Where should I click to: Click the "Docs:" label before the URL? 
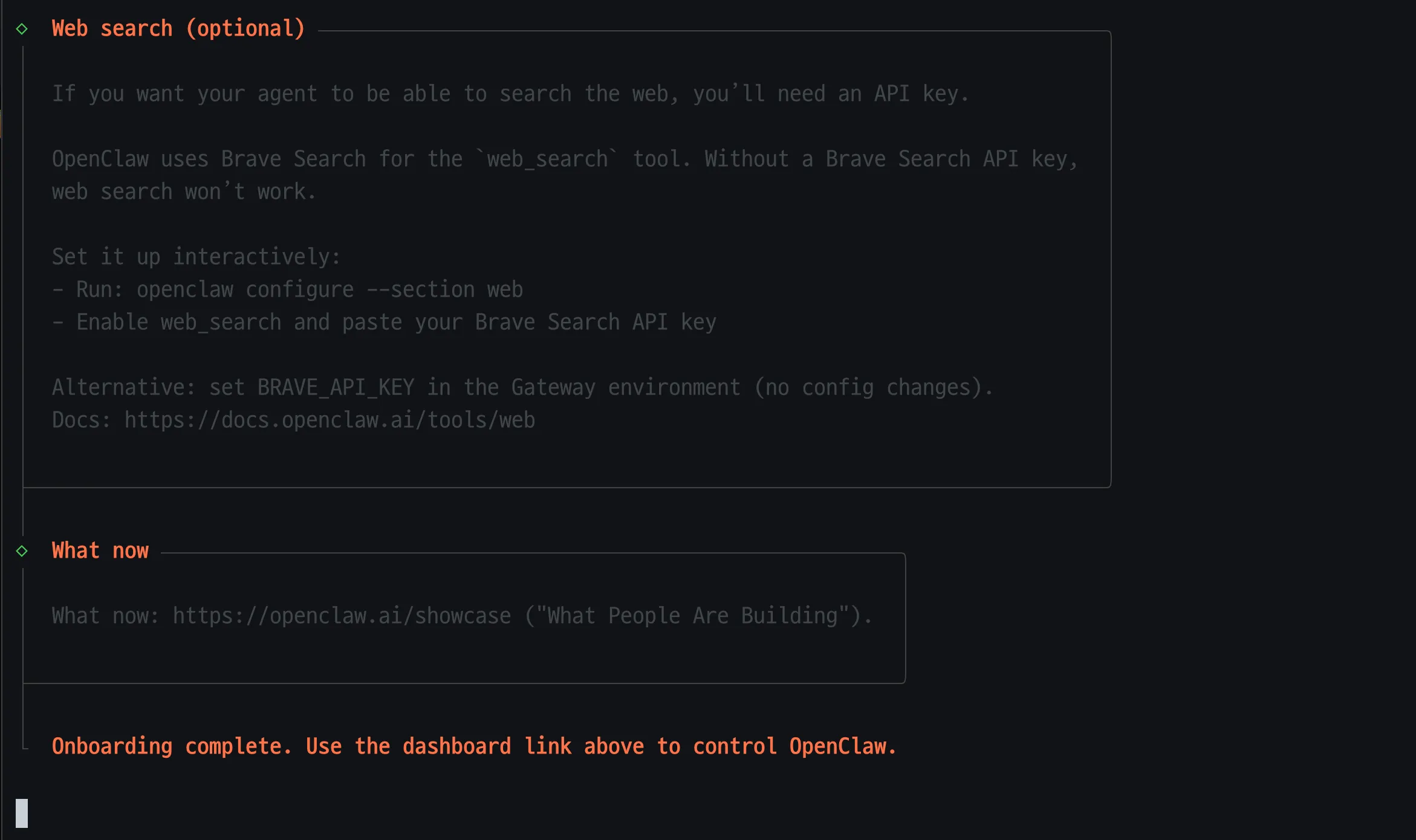81,420
